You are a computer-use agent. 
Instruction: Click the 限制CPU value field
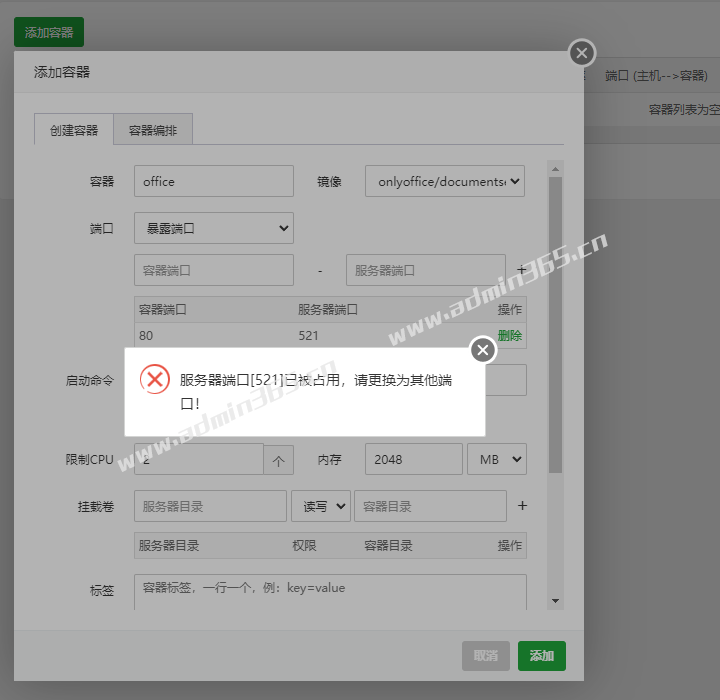pos(199,459)
